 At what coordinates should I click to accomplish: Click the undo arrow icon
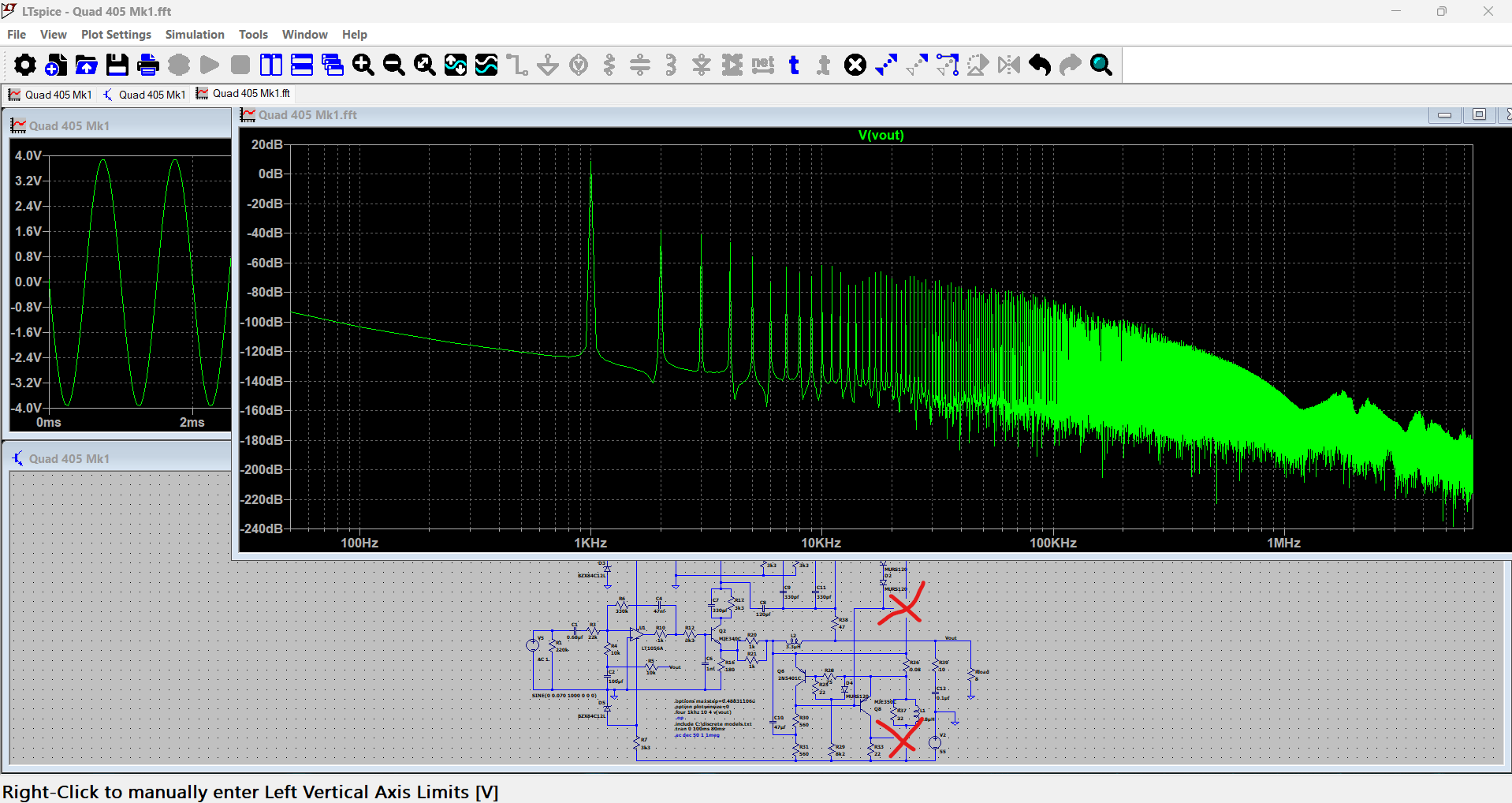tap(1040, 65)
